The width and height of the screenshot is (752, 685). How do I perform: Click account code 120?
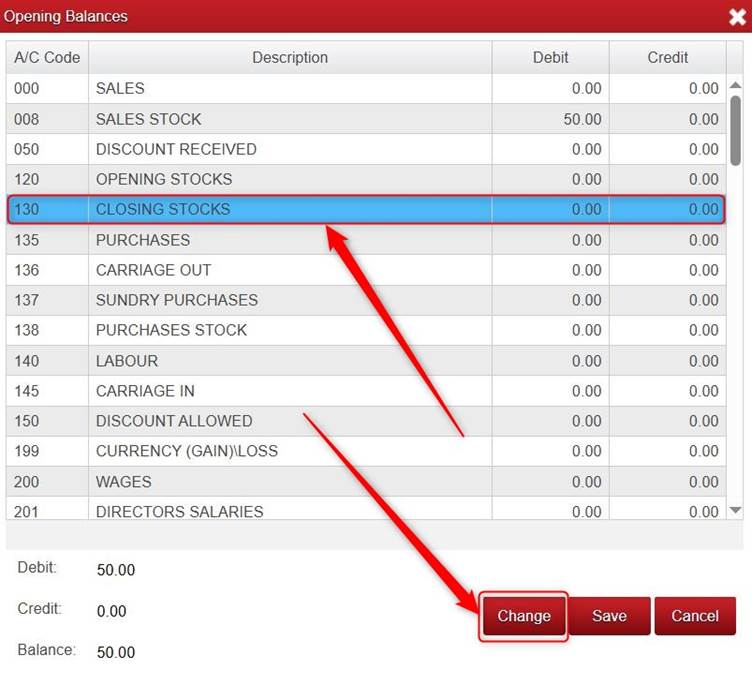26,179
